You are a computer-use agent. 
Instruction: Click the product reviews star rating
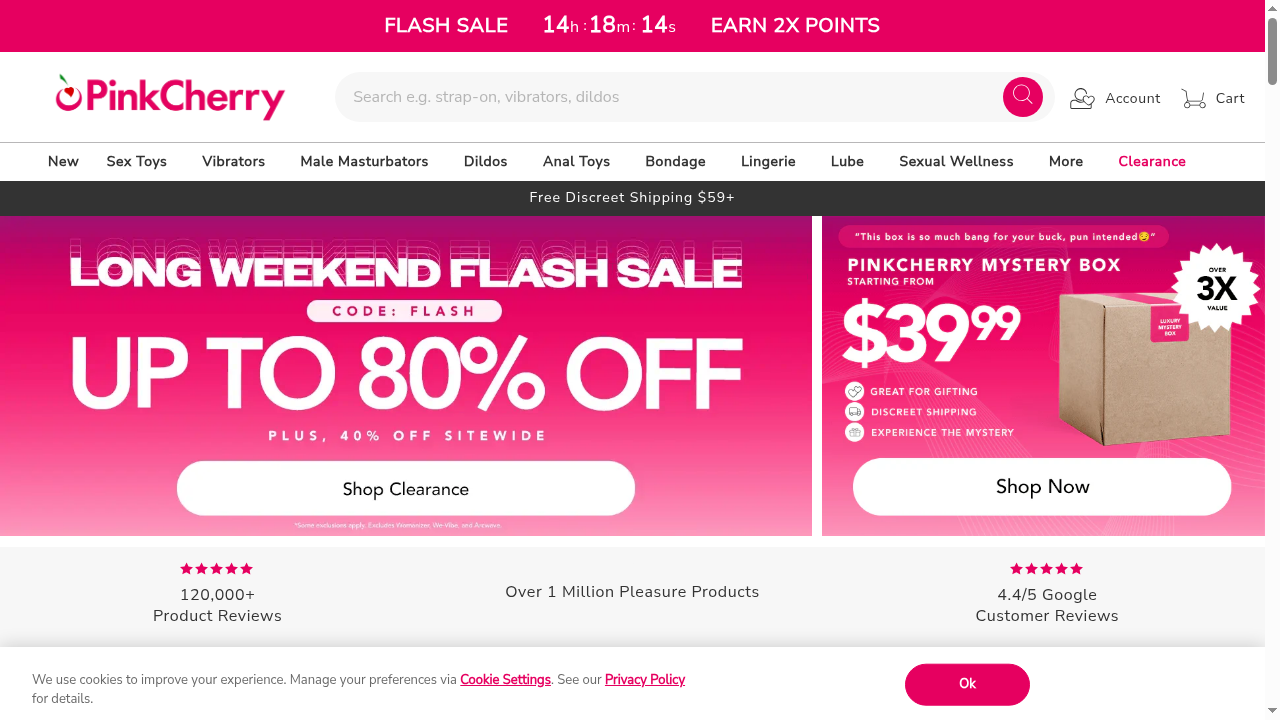pos(217,569)
